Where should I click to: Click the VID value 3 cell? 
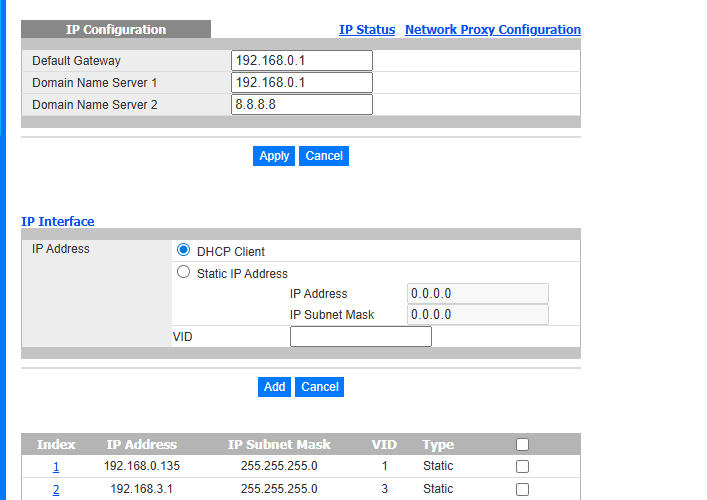pos(384,489)
